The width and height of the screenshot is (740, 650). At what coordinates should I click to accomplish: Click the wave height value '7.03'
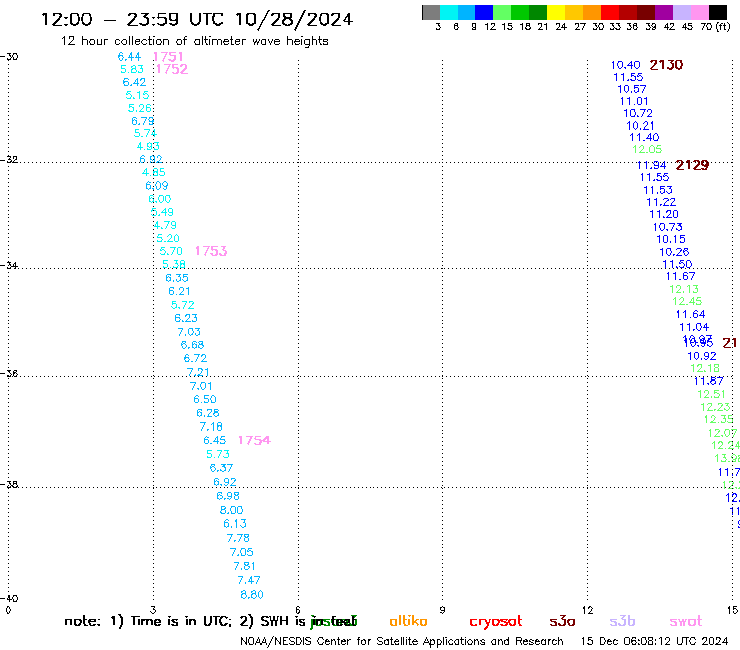[x=189, y=332]
